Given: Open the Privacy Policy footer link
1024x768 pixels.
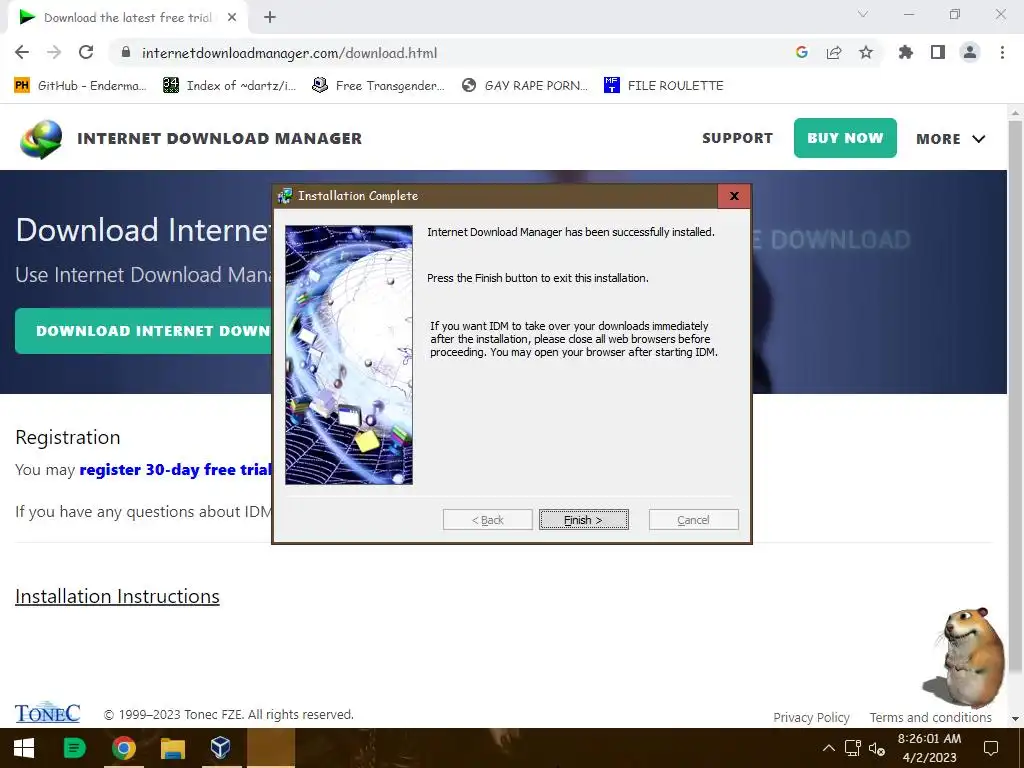Looking at the screenshot, I should tap(811, 717).
